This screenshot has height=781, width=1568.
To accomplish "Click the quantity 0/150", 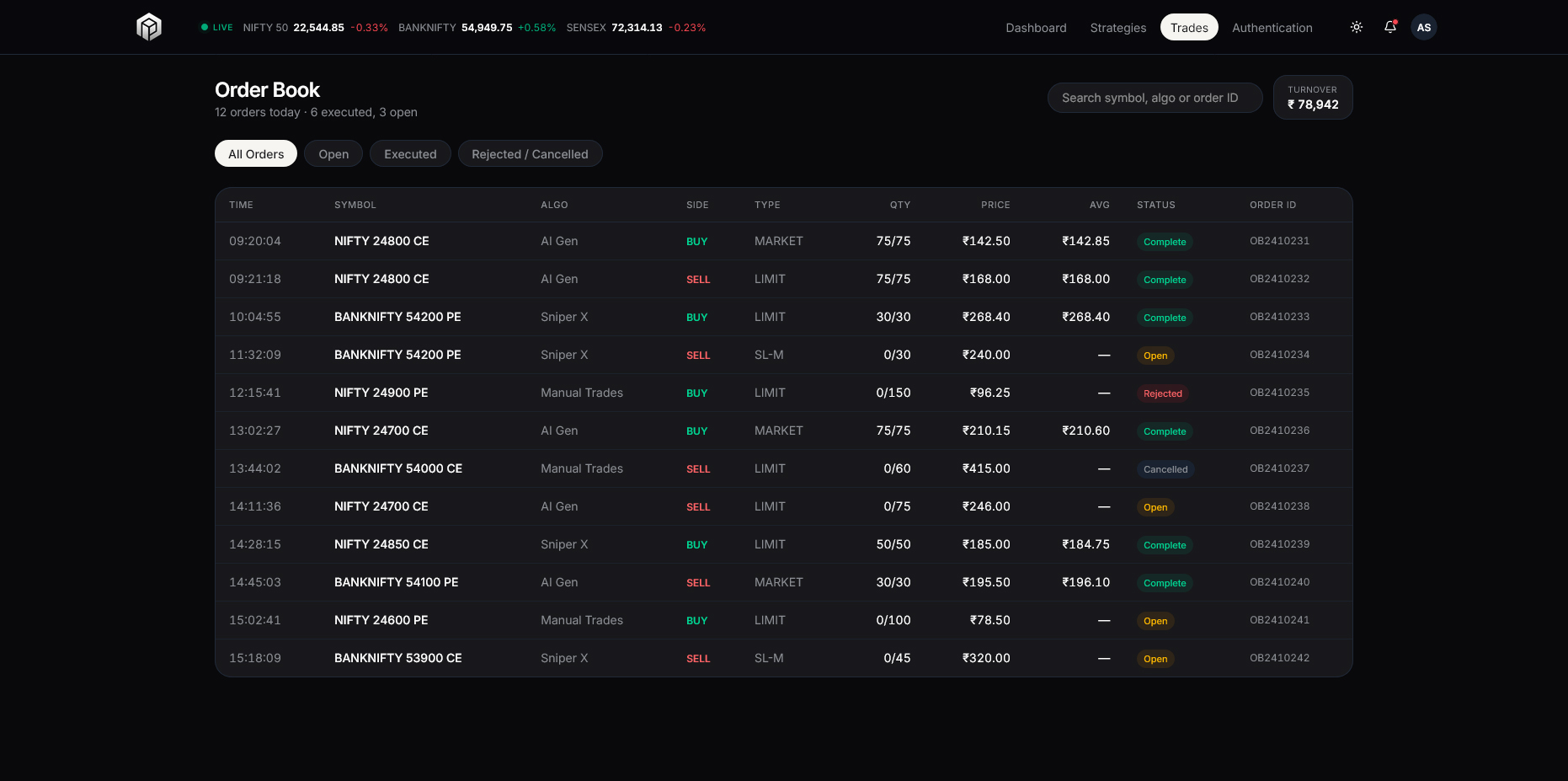I will coord(893,393).
